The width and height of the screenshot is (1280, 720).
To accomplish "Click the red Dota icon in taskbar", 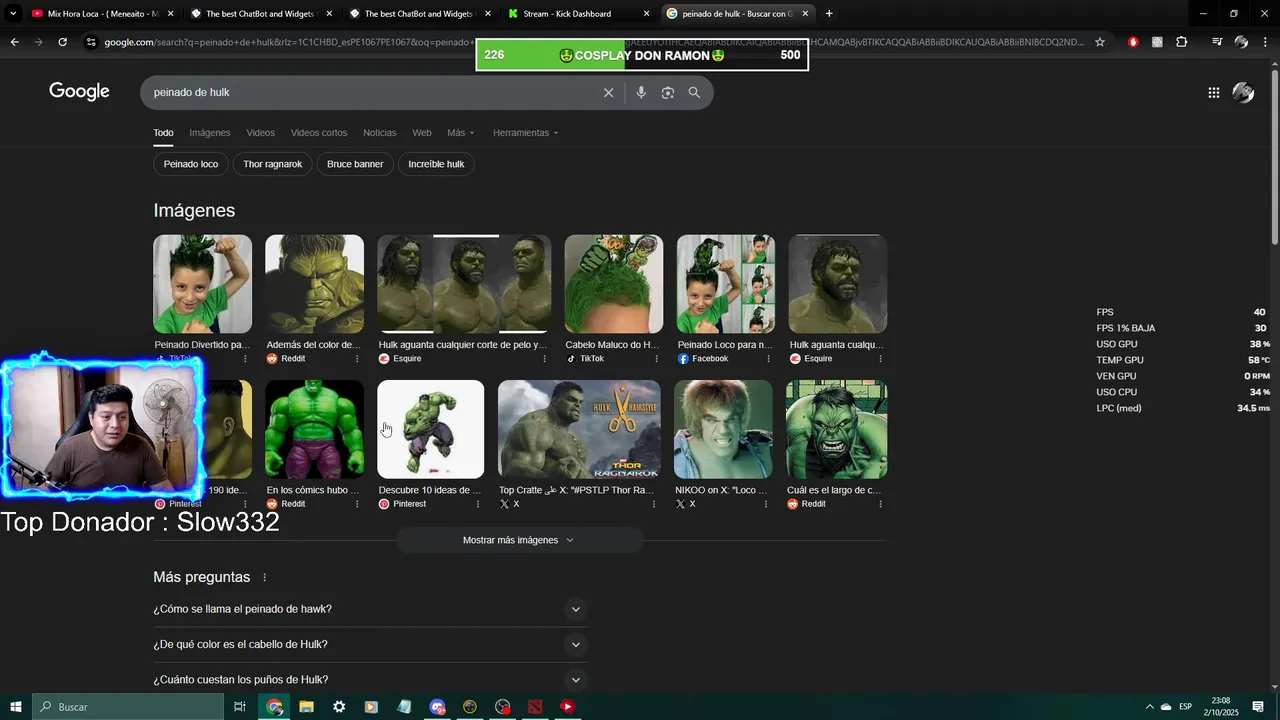I will pos(535,707).
